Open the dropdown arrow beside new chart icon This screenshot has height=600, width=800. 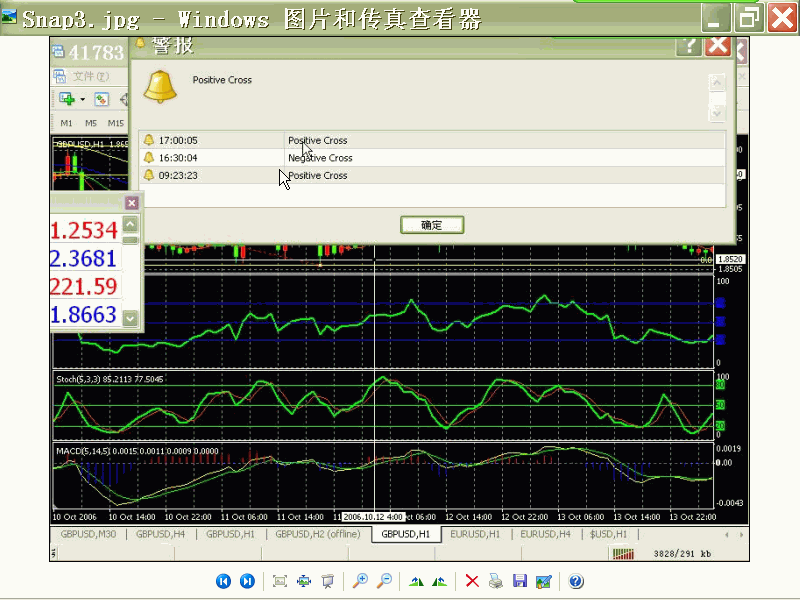(x=83, y=99)
